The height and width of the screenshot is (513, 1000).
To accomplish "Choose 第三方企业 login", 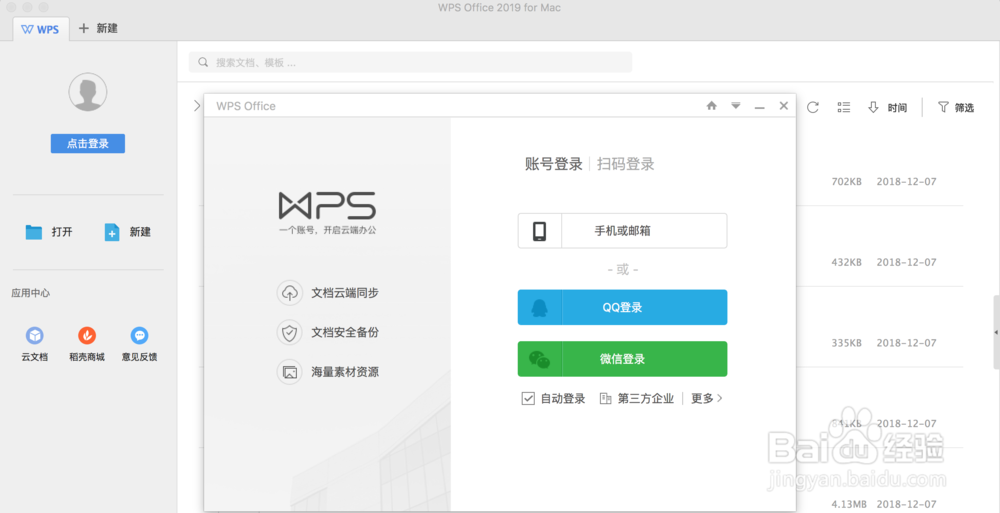I will point(636,399).
